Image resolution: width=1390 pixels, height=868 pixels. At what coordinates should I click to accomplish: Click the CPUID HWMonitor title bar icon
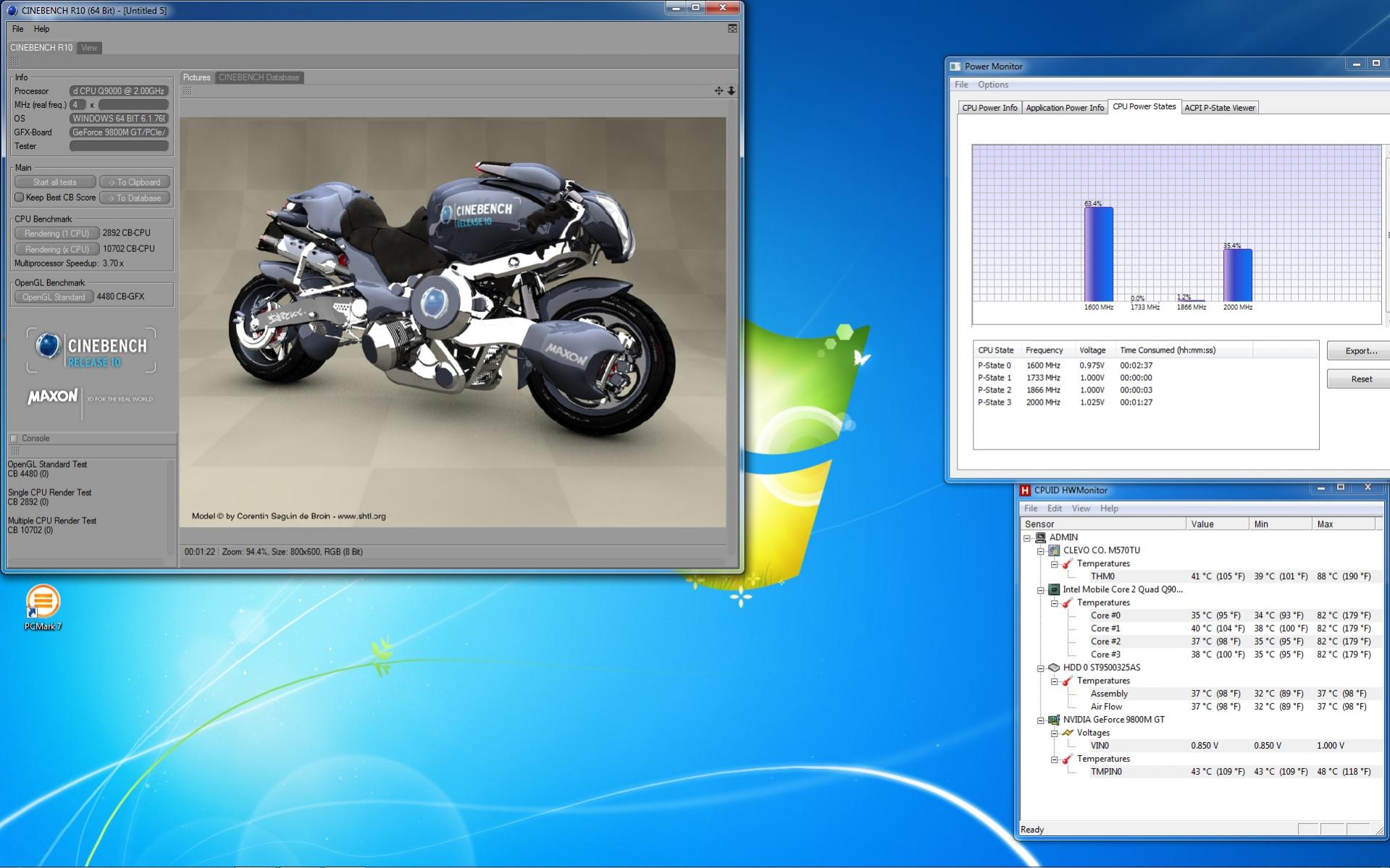point(1025,490)
